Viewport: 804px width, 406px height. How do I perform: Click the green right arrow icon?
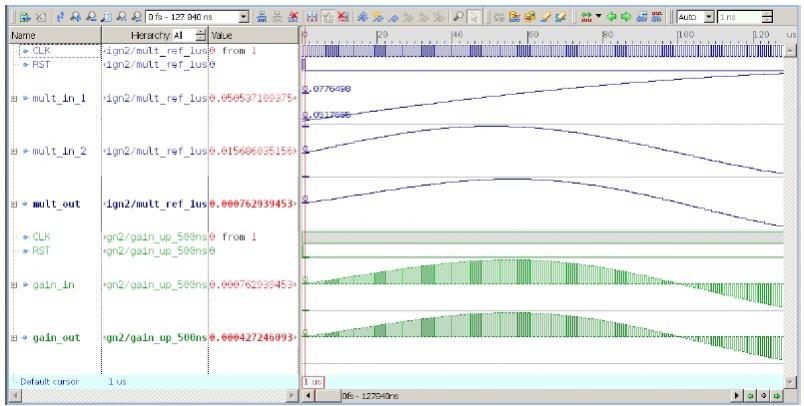626,17
